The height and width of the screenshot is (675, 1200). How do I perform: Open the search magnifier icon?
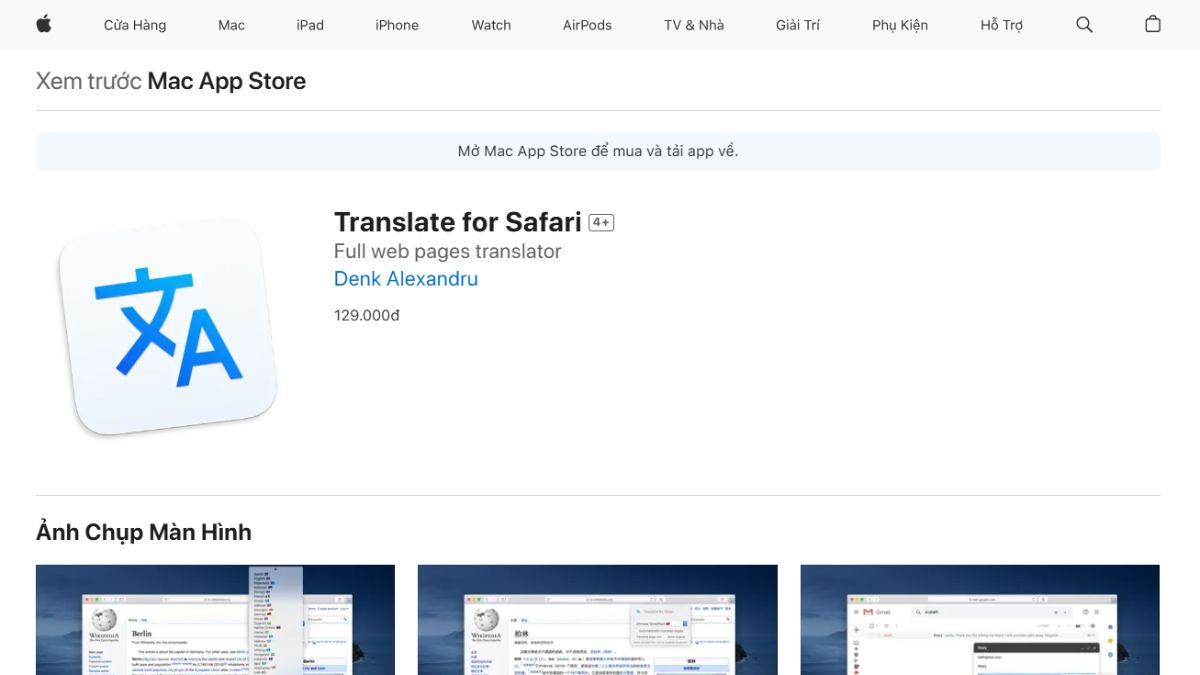[1084, 25]
